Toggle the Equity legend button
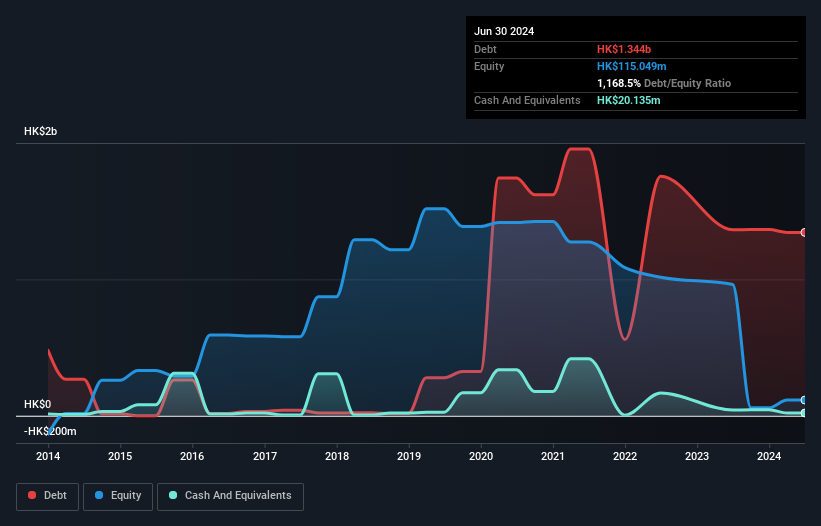 (118, 496)
